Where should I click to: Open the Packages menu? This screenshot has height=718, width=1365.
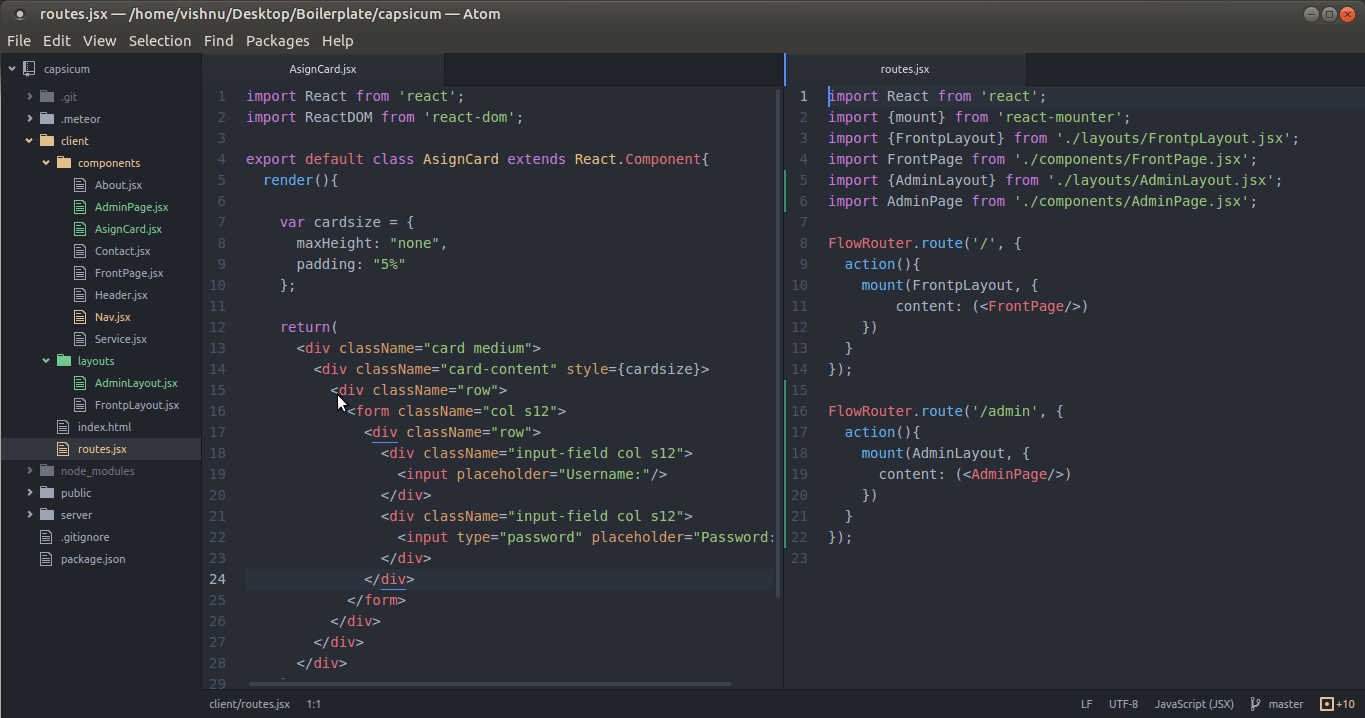tap(277, 41)
